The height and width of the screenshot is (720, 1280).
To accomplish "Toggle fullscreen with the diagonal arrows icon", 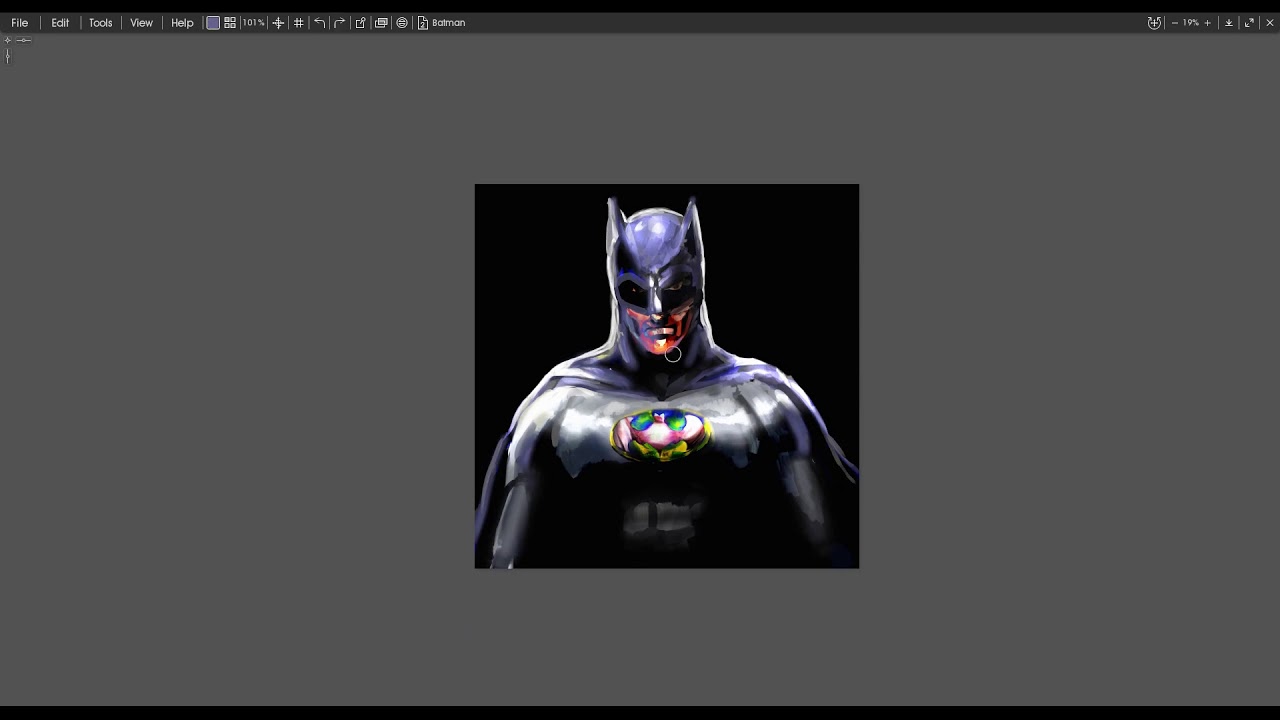I will point(1249,22).
